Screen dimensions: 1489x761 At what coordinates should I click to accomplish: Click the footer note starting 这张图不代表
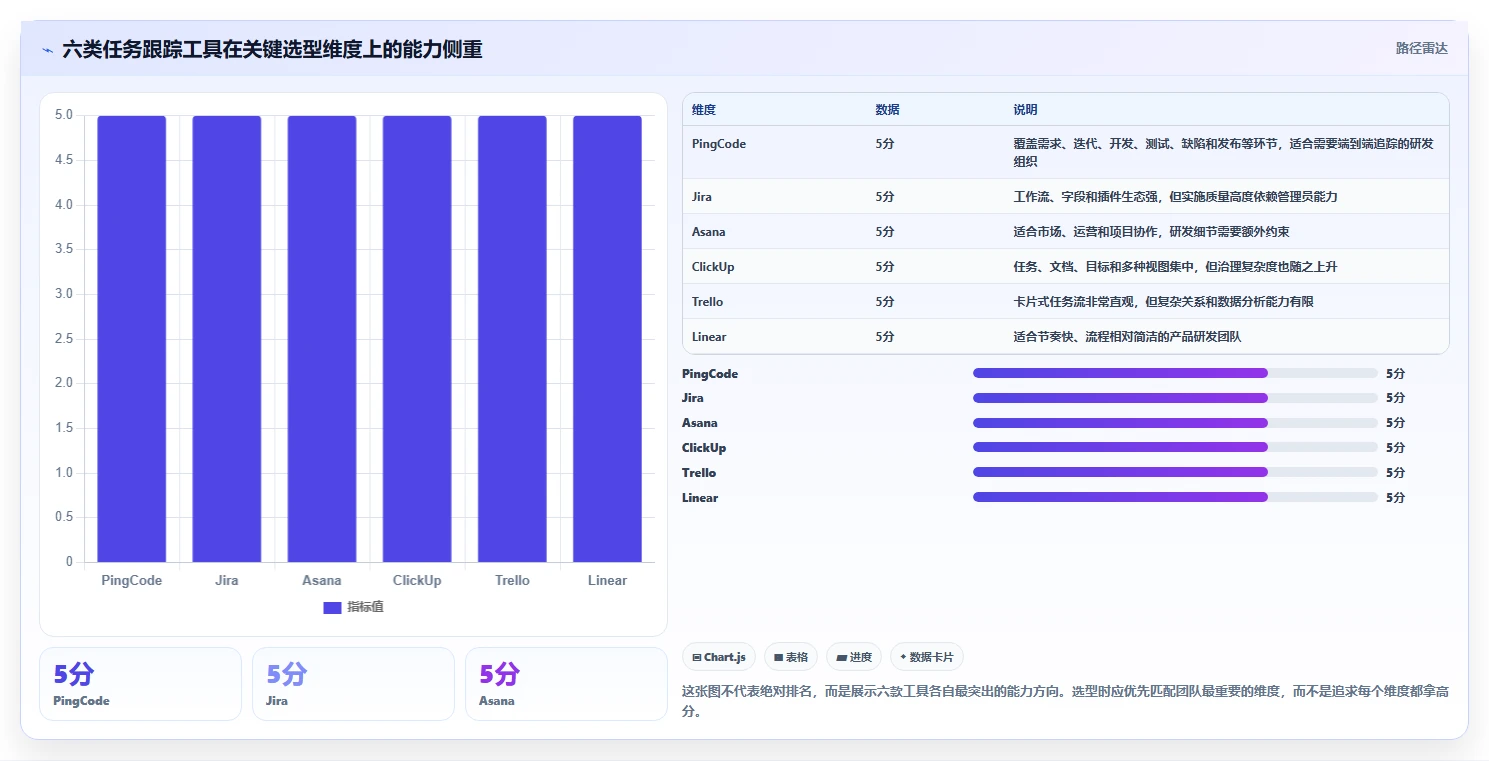tap(1066, 702)
